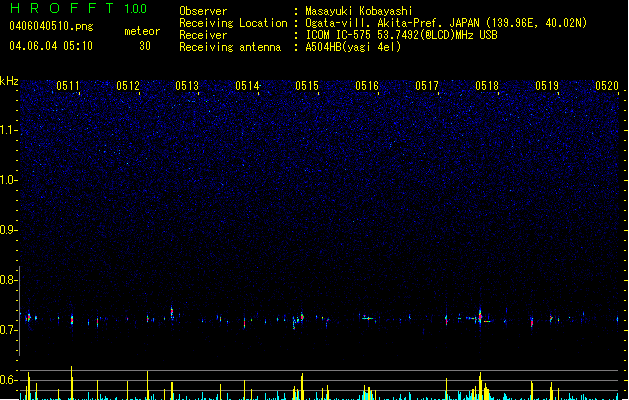Click the 0.9 kHz axis label
Viewport: 629px width, 400px height.
(8, 230)
